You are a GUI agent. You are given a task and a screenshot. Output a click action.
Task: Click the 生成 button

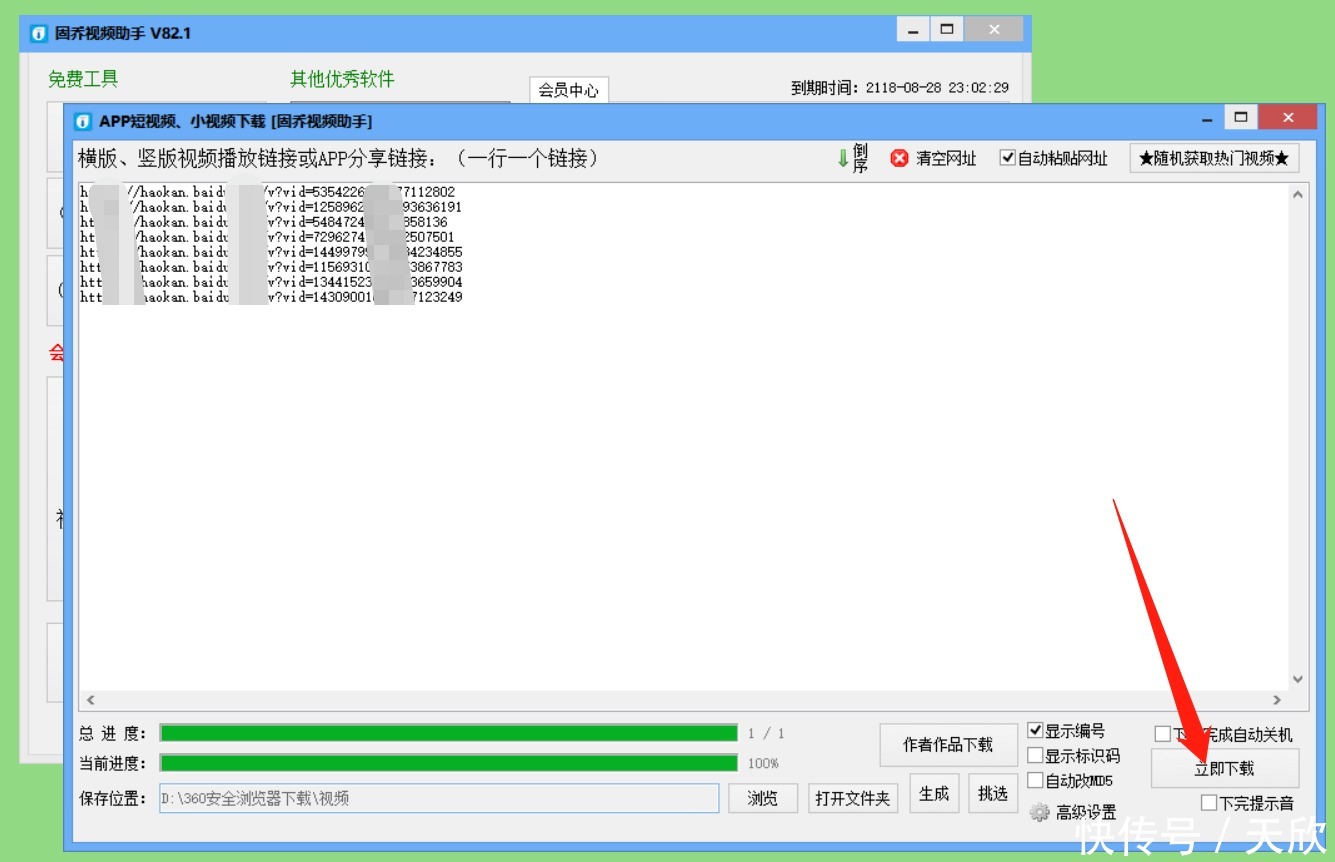coord(933,793)
